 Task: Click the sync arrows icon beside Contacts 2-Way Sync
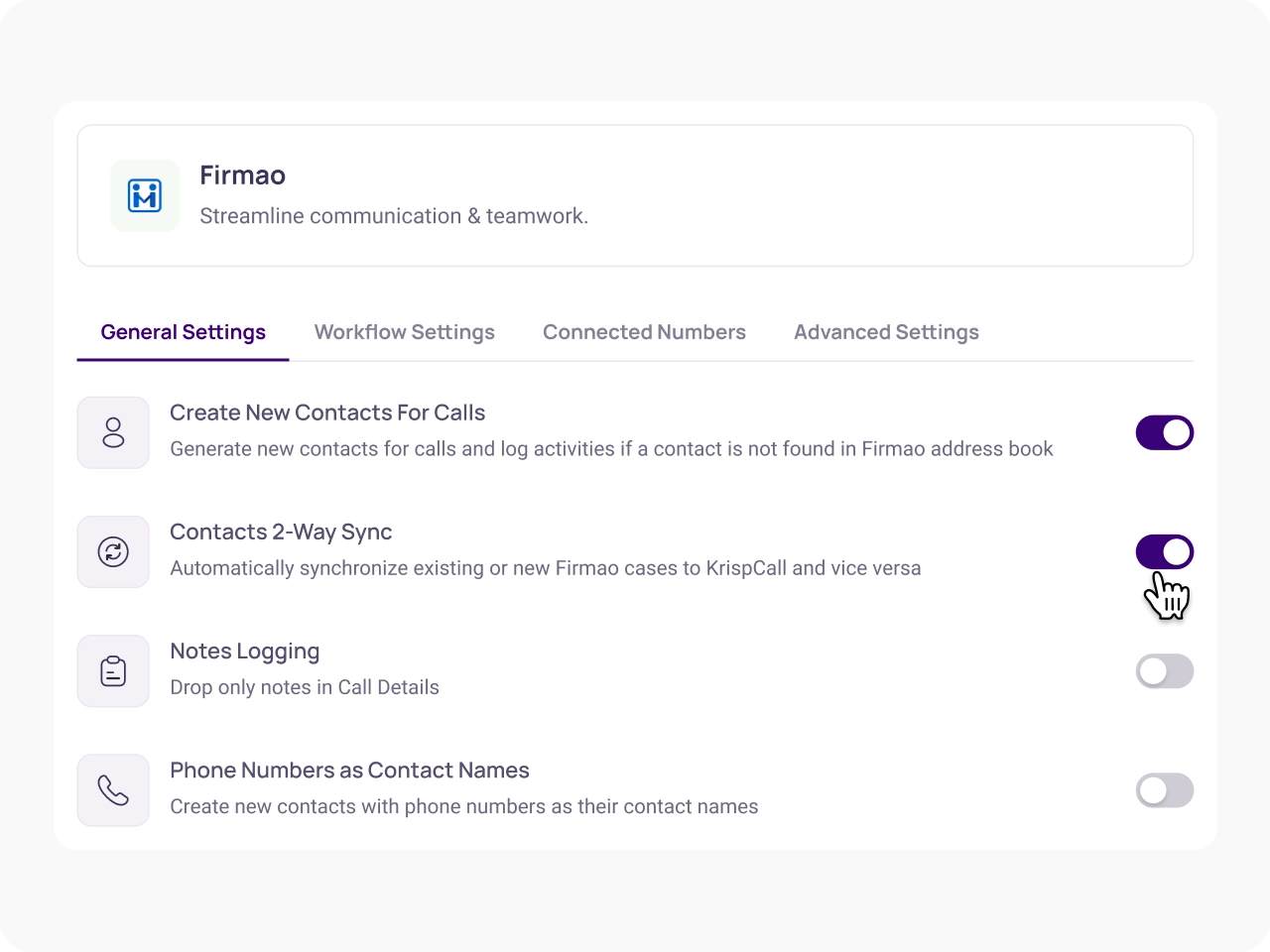tap(113, 551)
